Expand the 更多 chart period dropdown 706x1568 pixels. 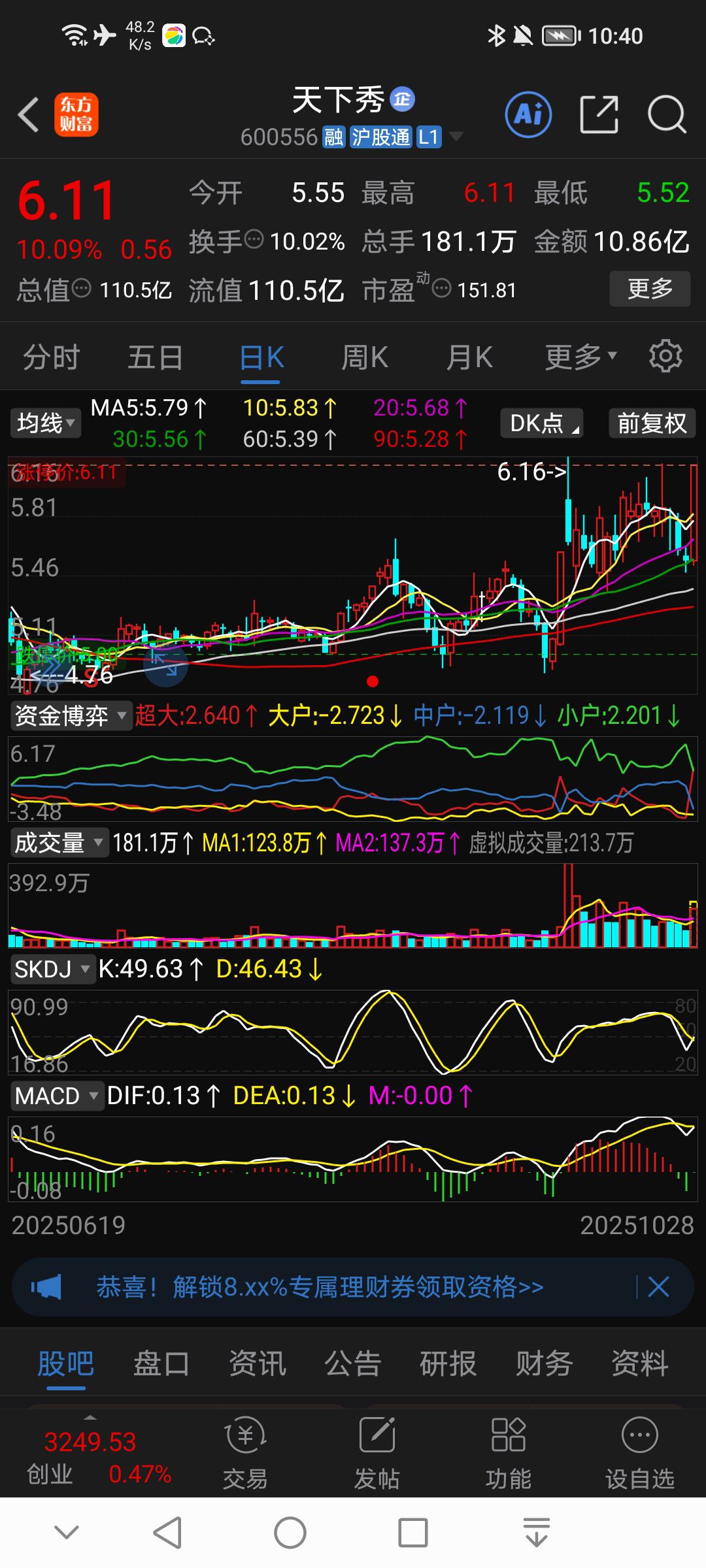point(581,357)
